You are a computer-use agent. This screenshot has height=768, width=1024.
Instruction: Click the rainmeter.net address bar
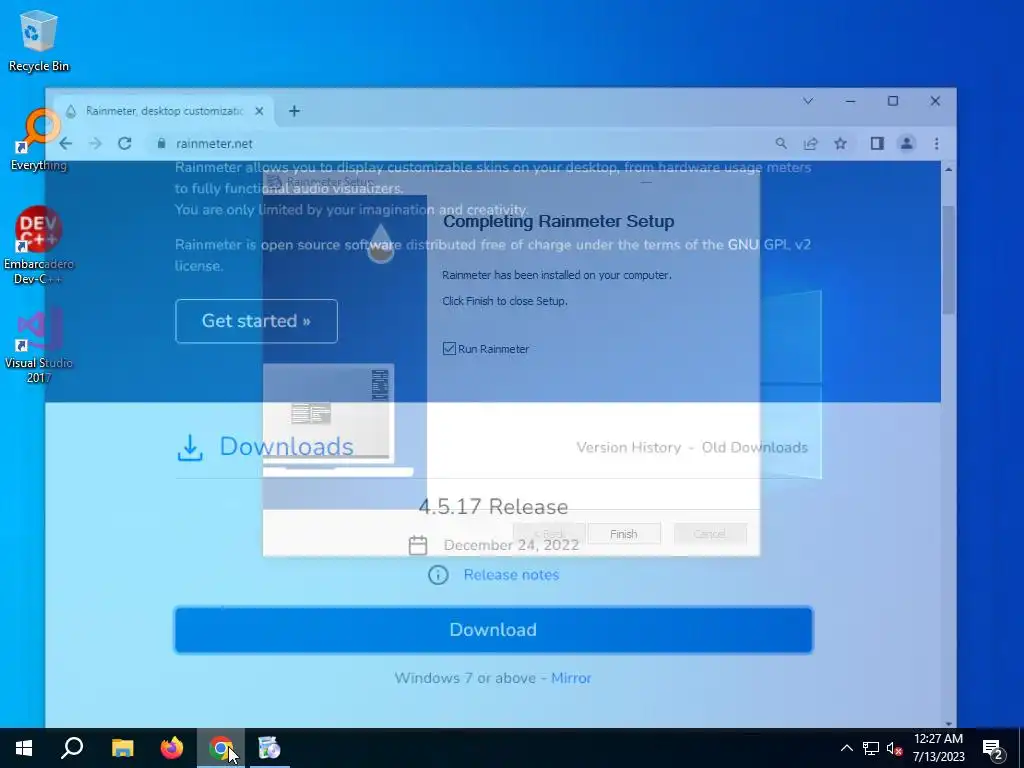[457, 144]
